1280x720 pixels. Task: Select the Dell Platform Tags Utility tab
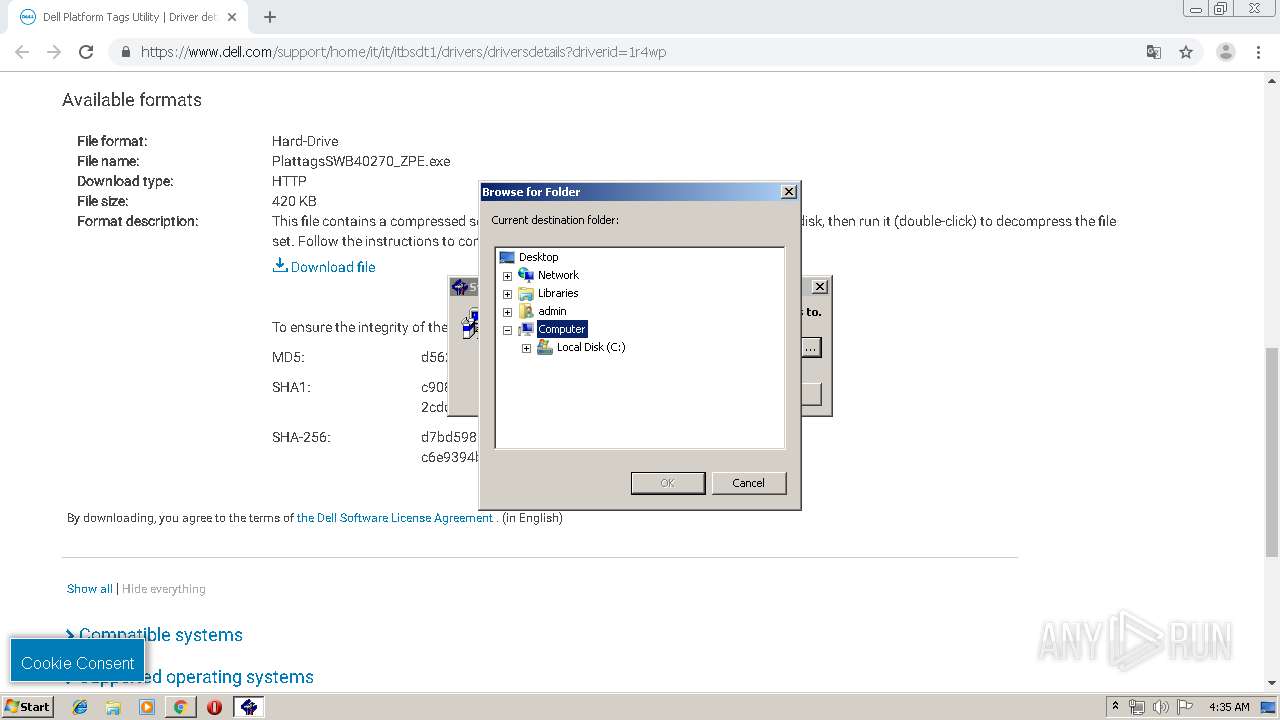(128, 17)
